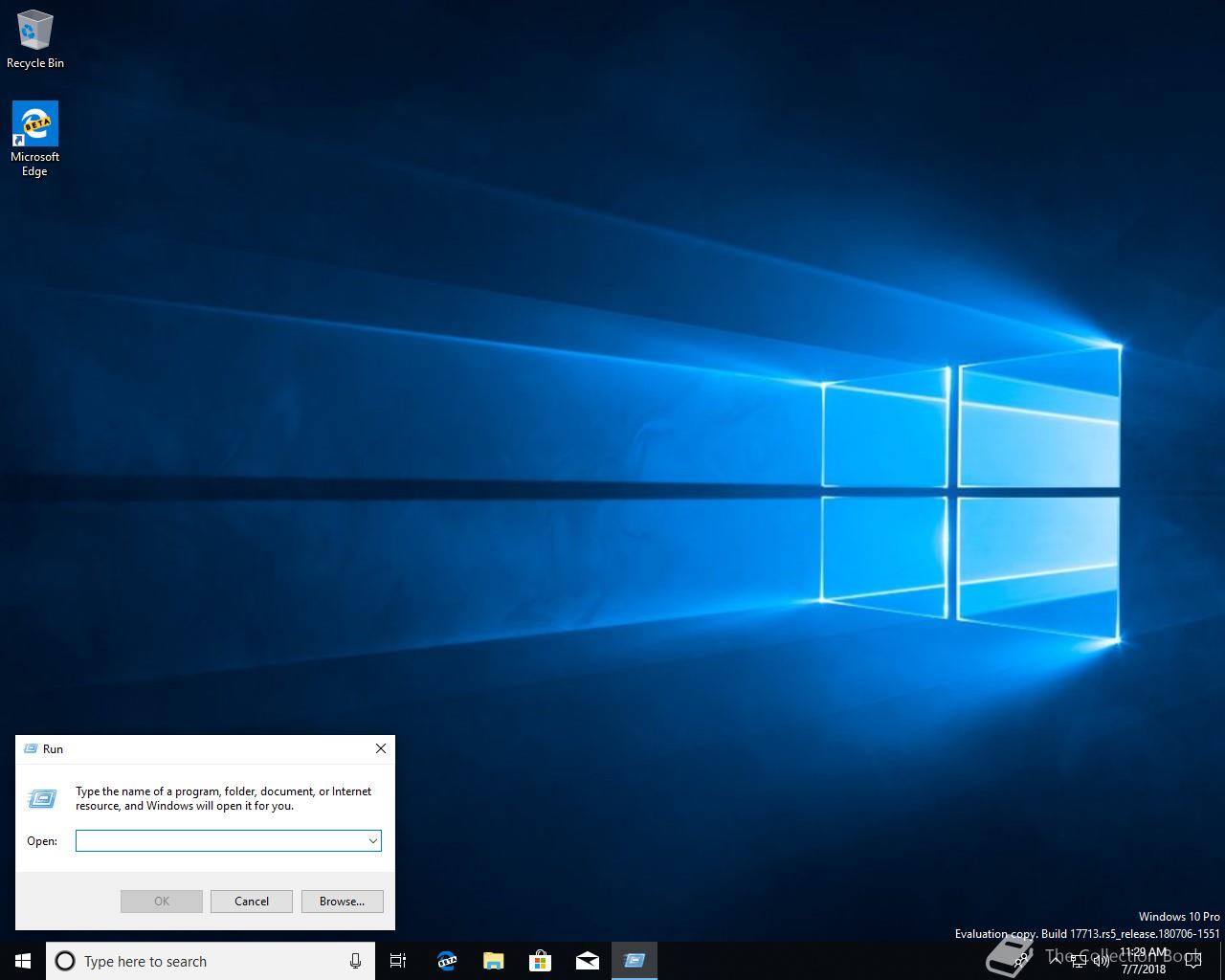Click the Cancel button in Run dialog

pyautogui.click(x=252, y=902)
